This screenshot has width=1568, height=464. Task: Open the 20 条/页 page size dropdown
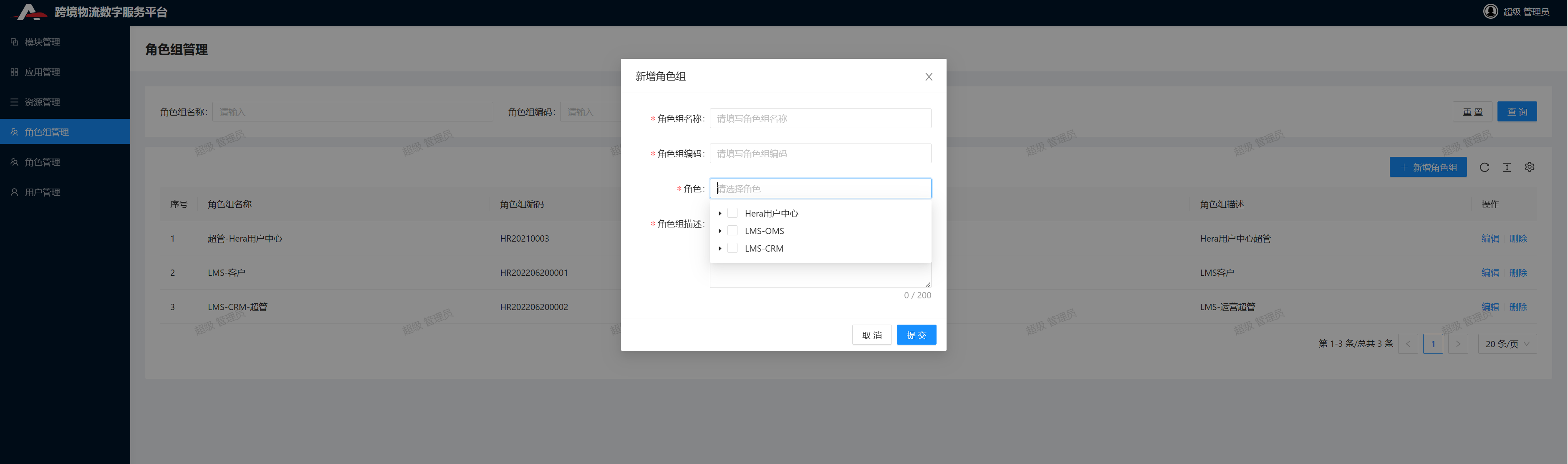pyautogui.click(x=1507, y=344)
